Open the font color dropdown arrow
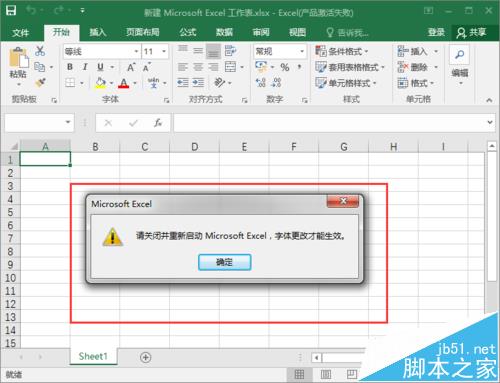The image size is (500, 383). pos(135,83)
